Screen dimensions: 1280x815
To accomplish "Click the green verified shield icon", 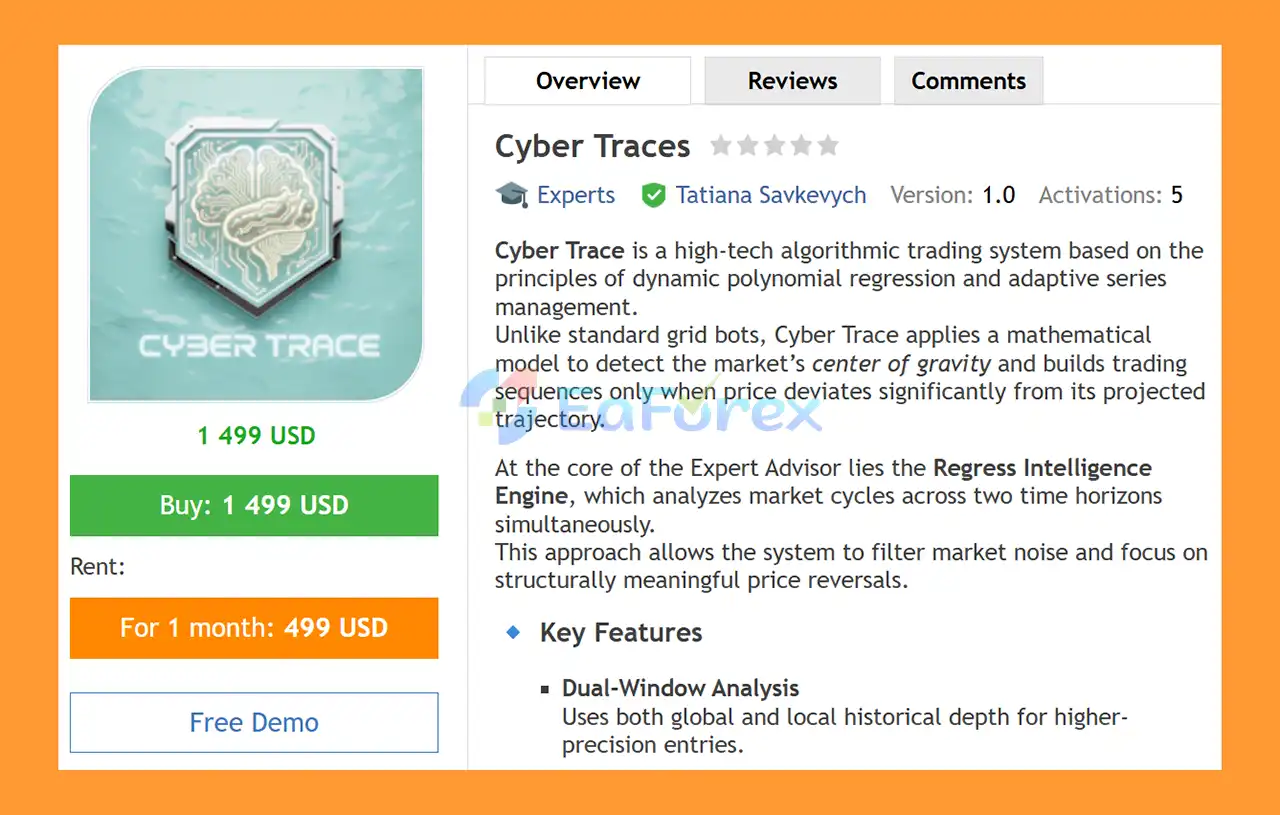I will 654,195.
